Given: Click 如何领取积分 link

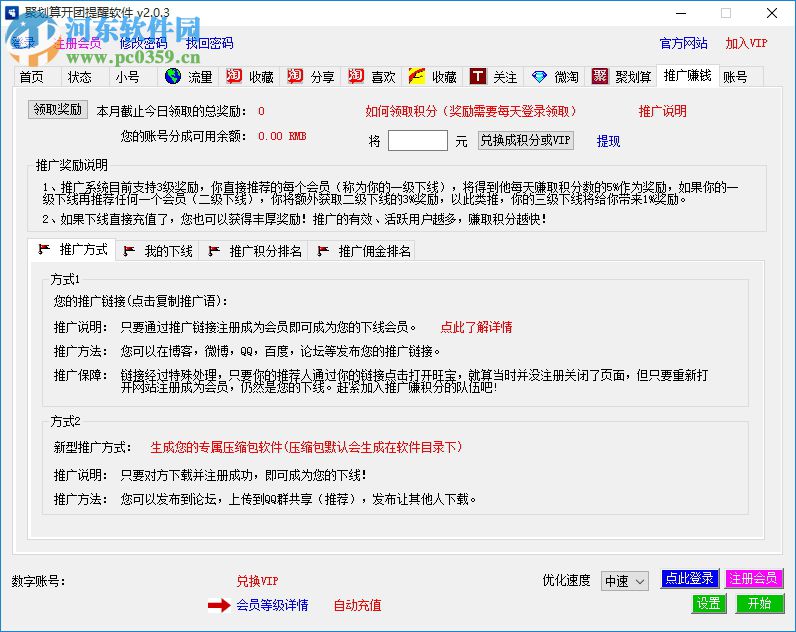Looking at the screenshot, I should click(x=471, y=111).
